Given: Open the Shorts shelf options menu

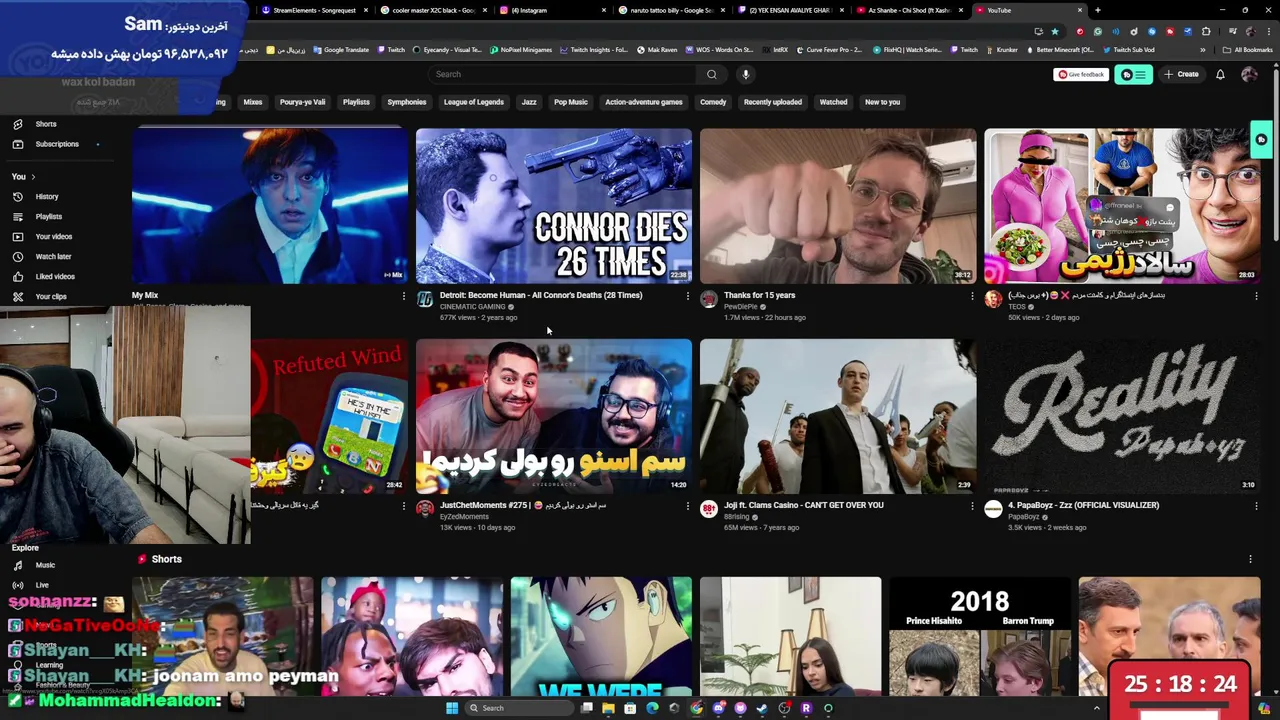Looking at the screenshot, I should coord(1250,560).
